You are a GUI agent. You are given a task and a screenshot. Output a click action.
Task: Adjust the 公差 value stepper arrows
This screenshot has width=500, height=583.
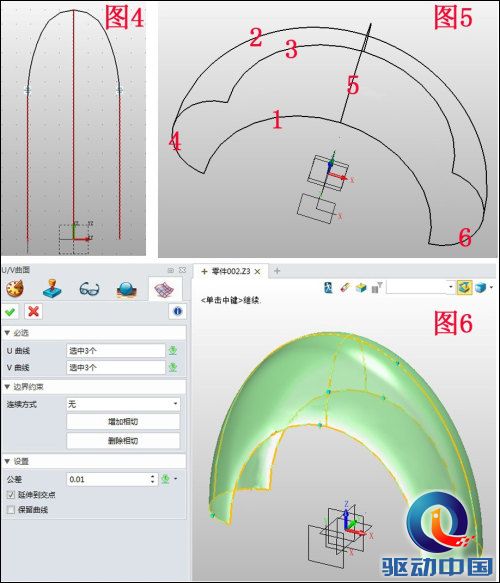(152, 479)
